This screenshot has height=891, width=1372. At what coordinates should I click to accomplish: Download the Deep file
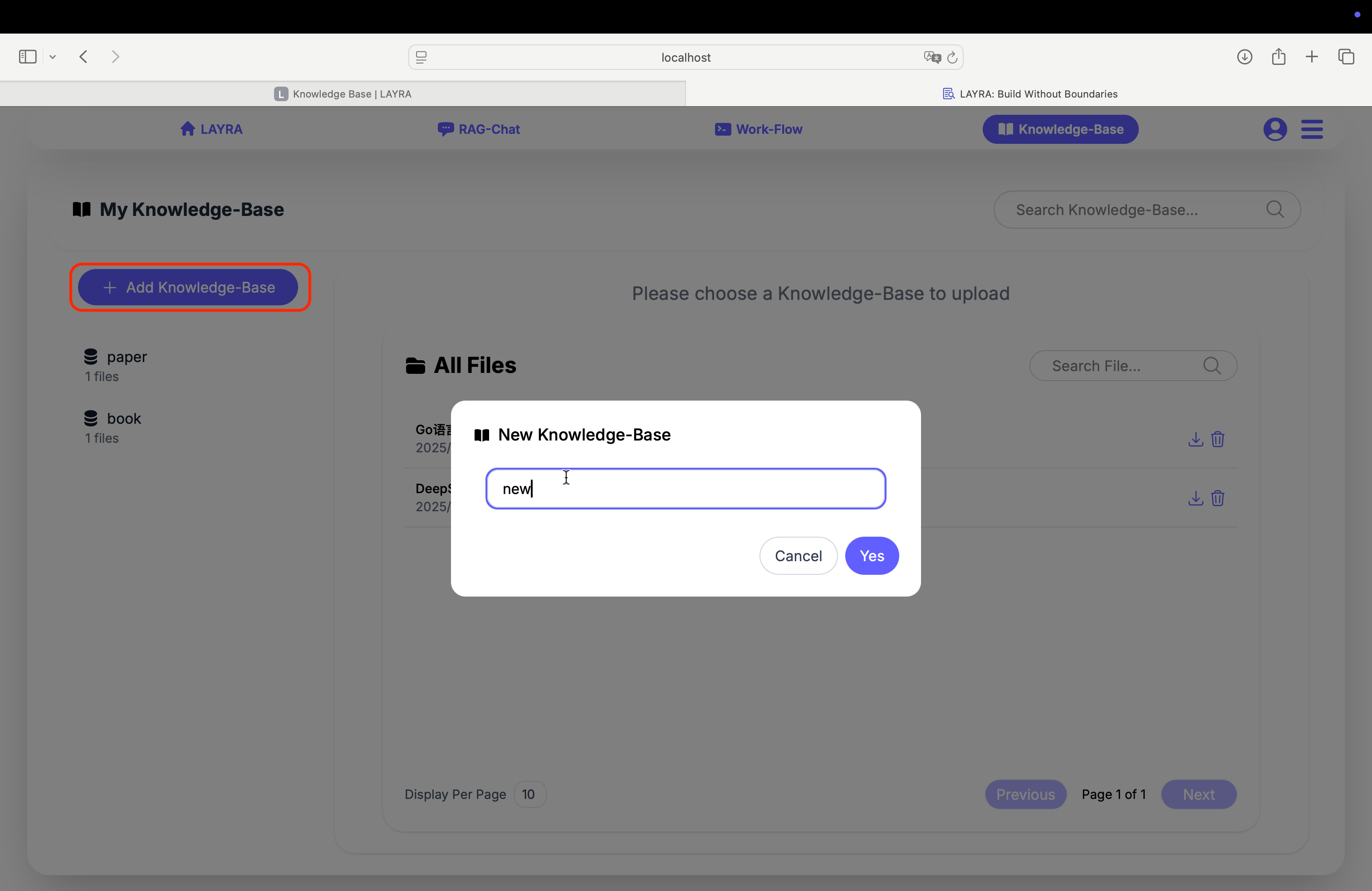[1196, 498]
